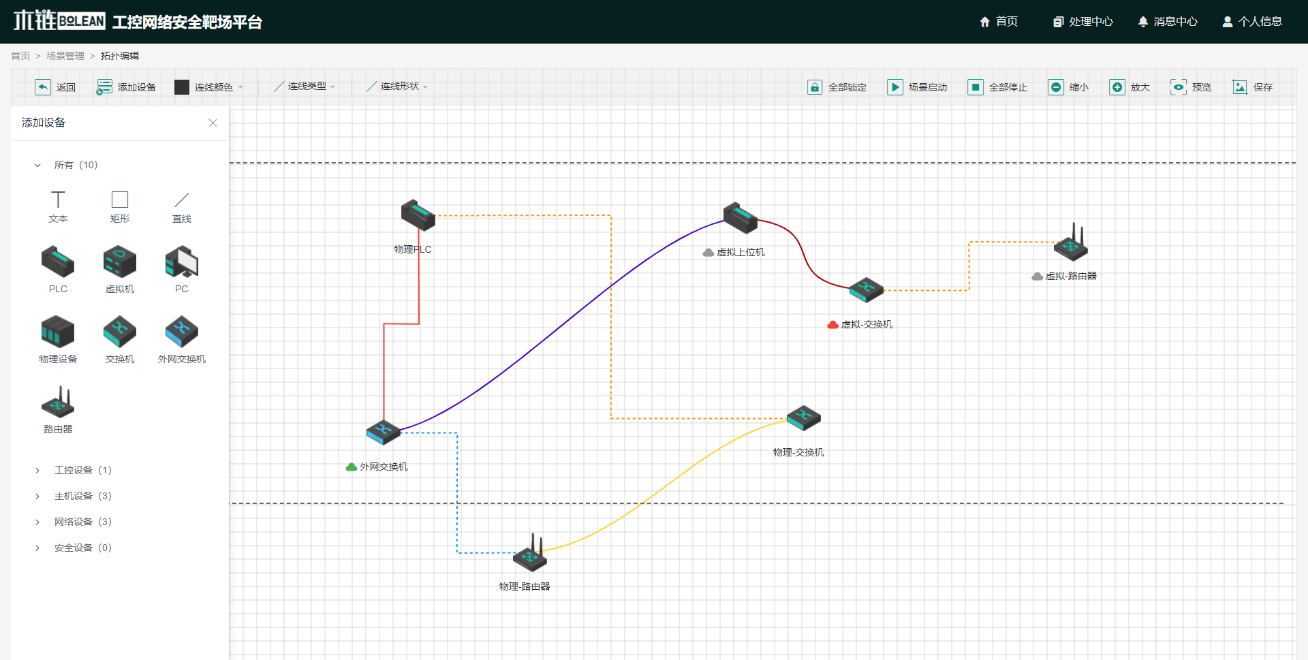Select the 虚拟上位机 node on the canvas
1308x660 pixels.
741,216
